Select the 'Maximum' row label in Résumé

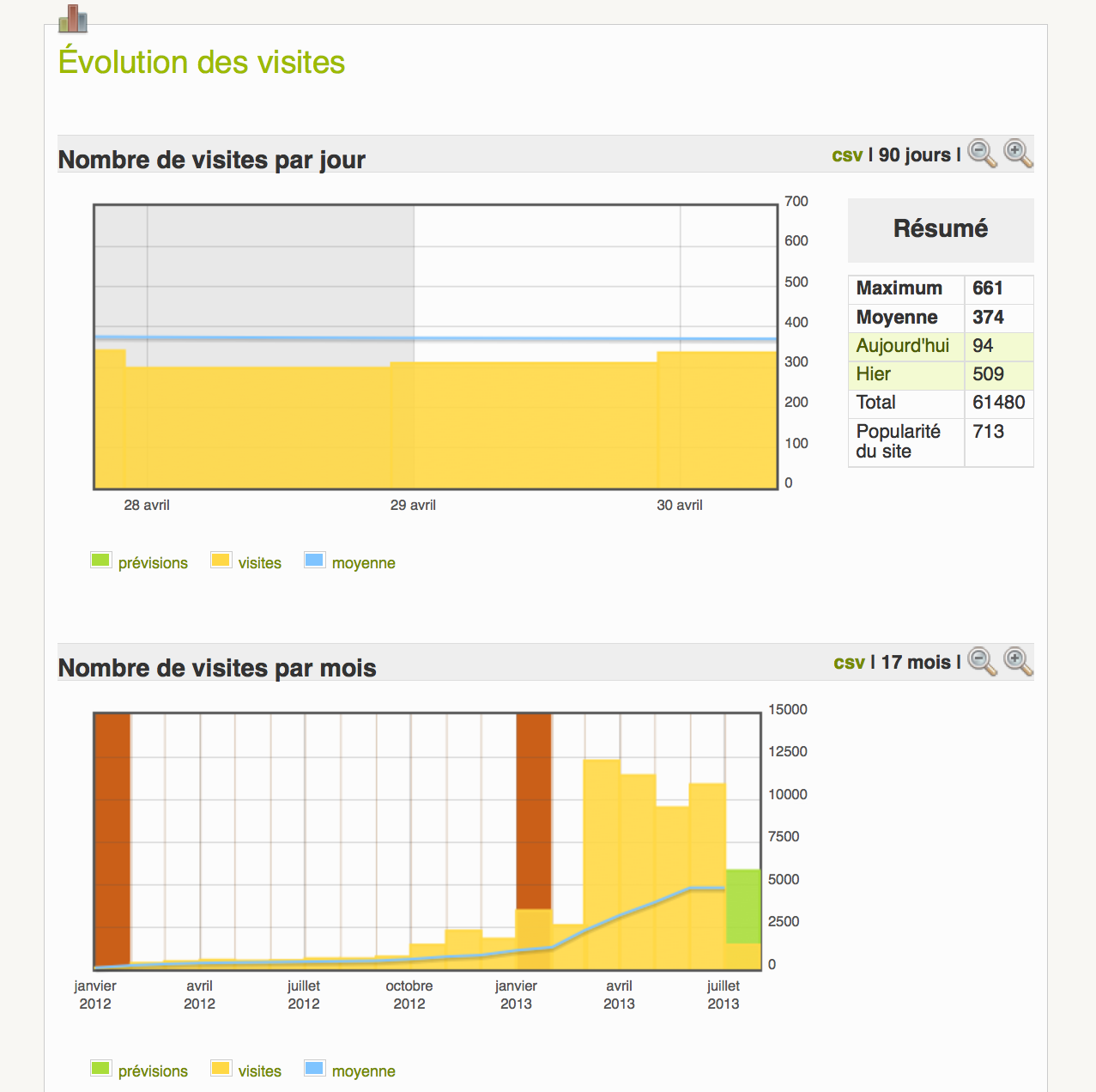coord(899,288)
